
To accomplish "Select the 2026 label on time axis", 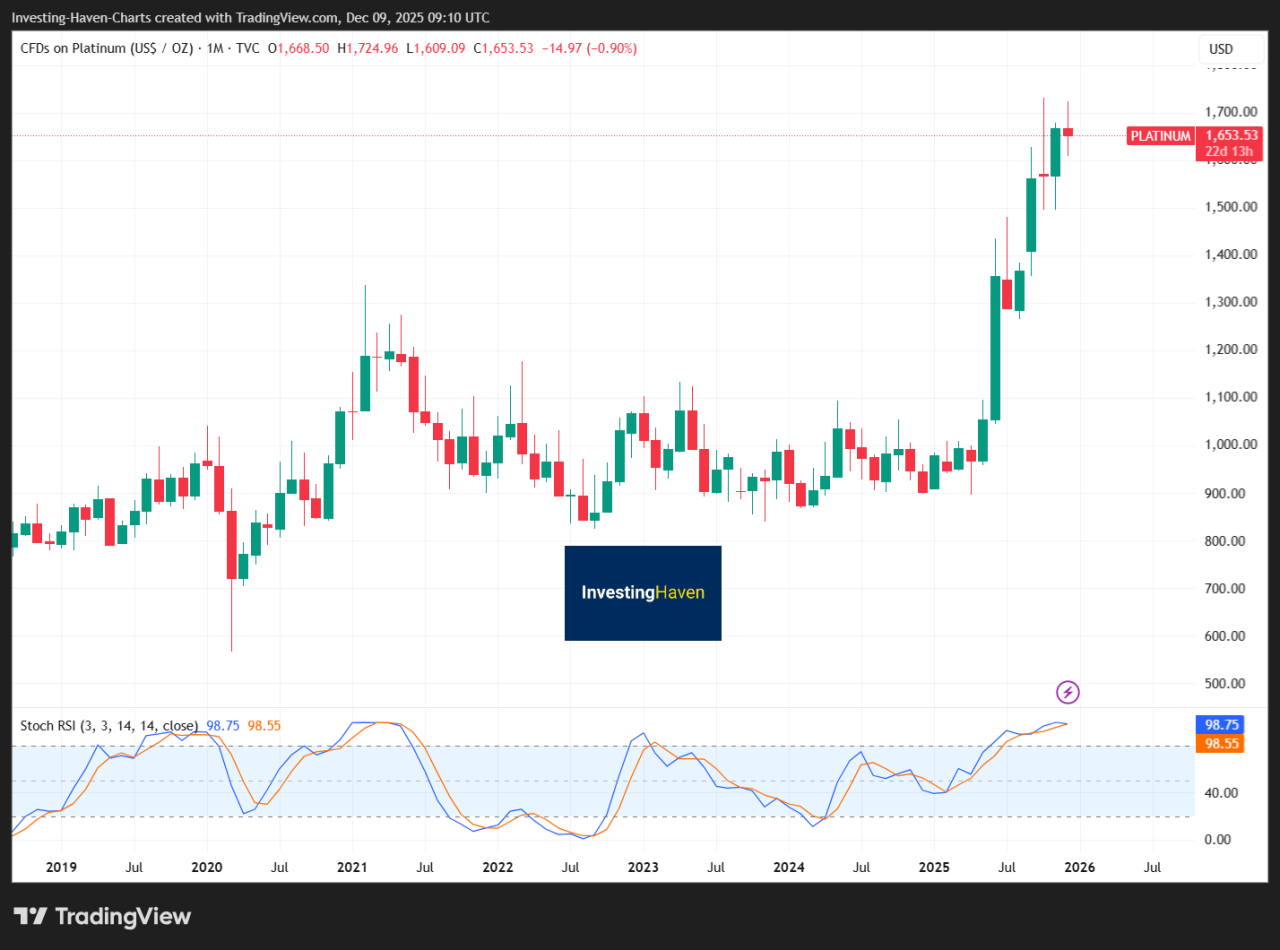I will click(1080, 867).
